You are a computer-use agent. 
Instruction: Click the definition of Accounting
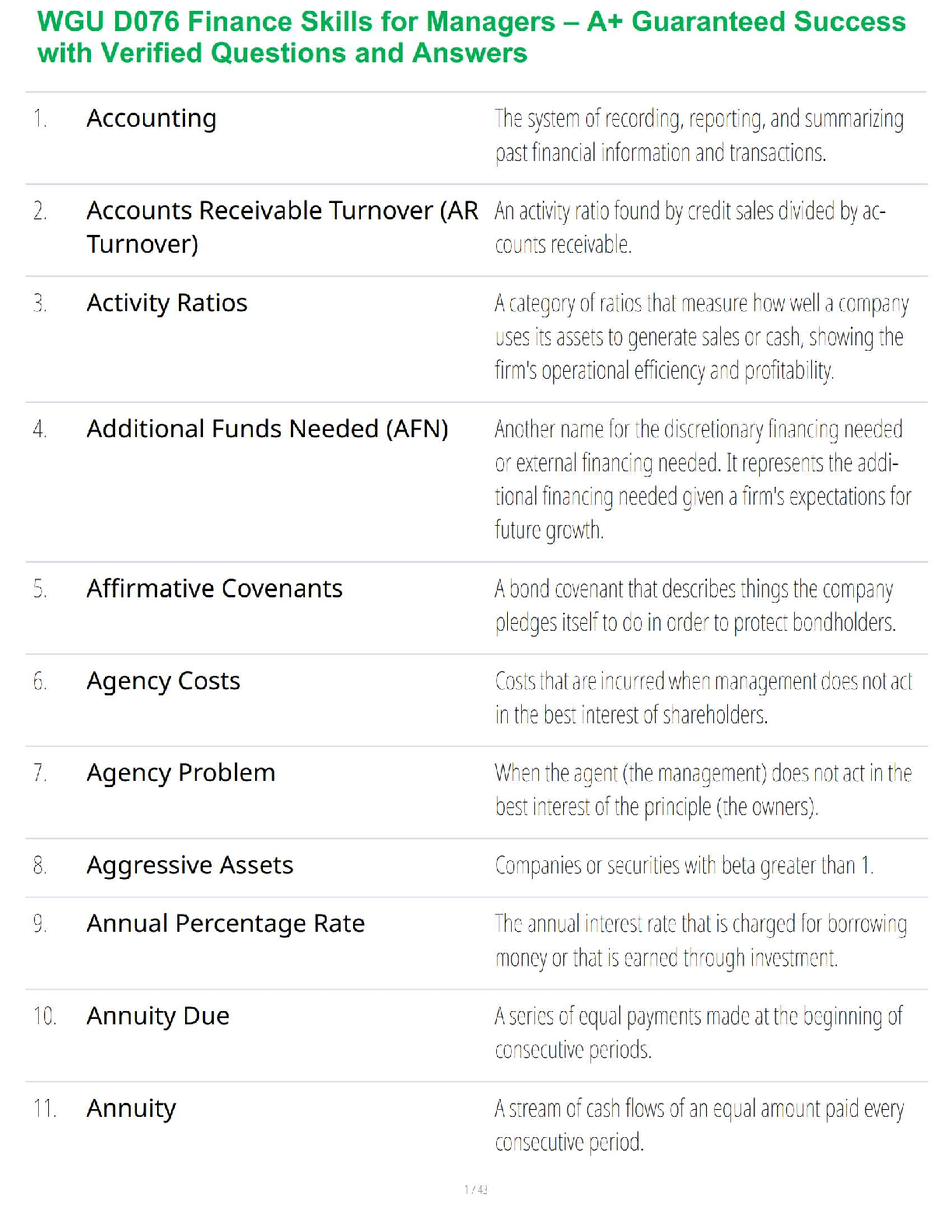699,135
